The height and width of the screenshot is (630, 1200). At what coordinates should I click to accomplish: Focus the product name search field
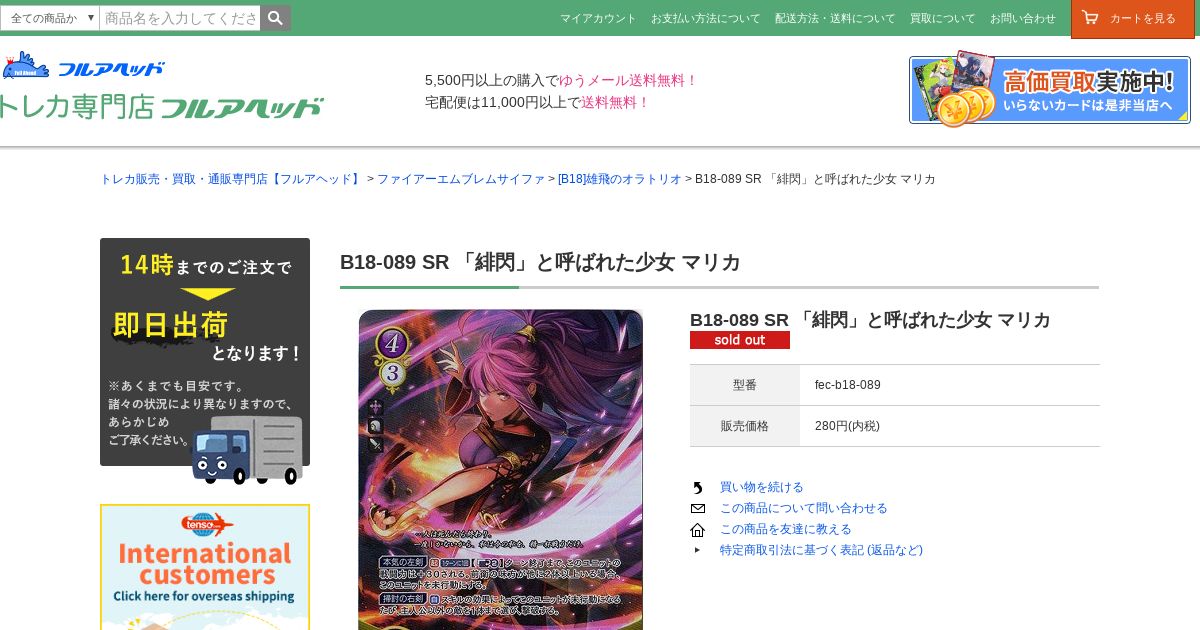coord(180,18)
